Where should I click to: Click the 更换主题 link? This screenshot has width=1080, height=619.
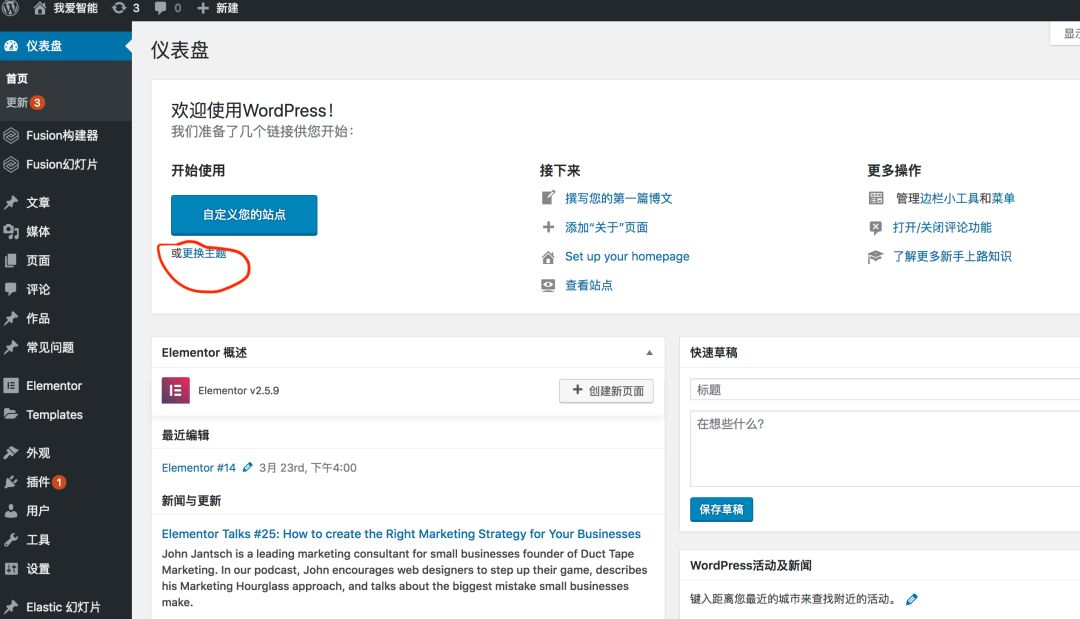click(204, 253)
